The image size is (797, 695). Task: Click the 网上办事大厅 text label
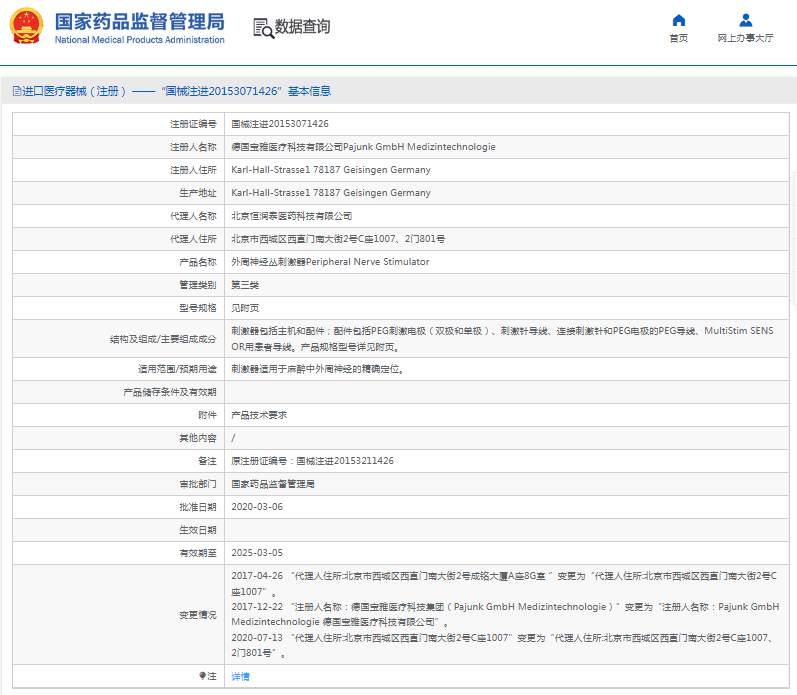[x=745, y=38]
